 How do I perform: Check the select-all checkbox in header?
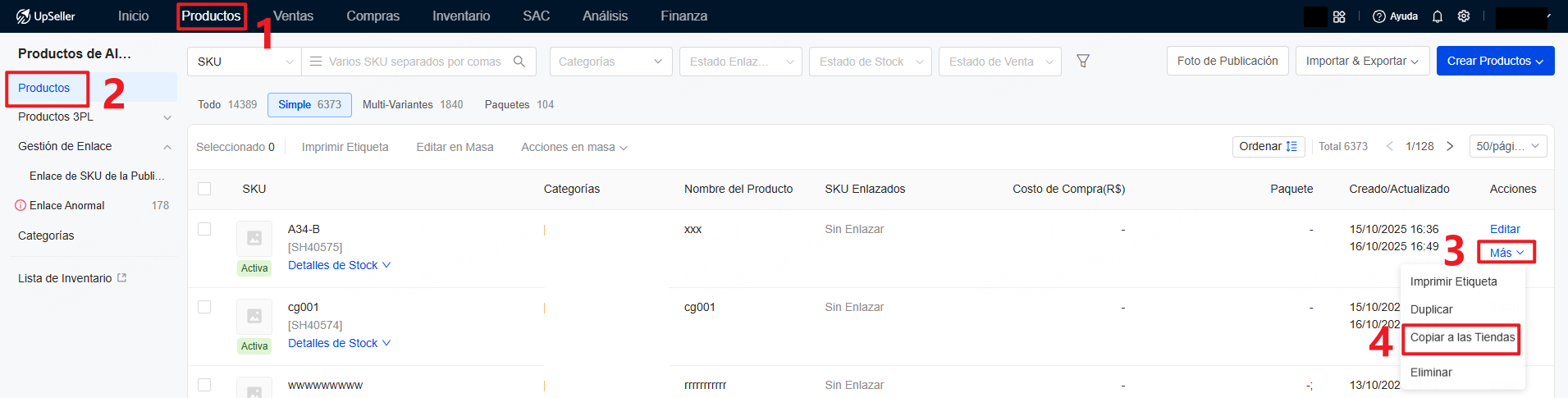[204, 189]
